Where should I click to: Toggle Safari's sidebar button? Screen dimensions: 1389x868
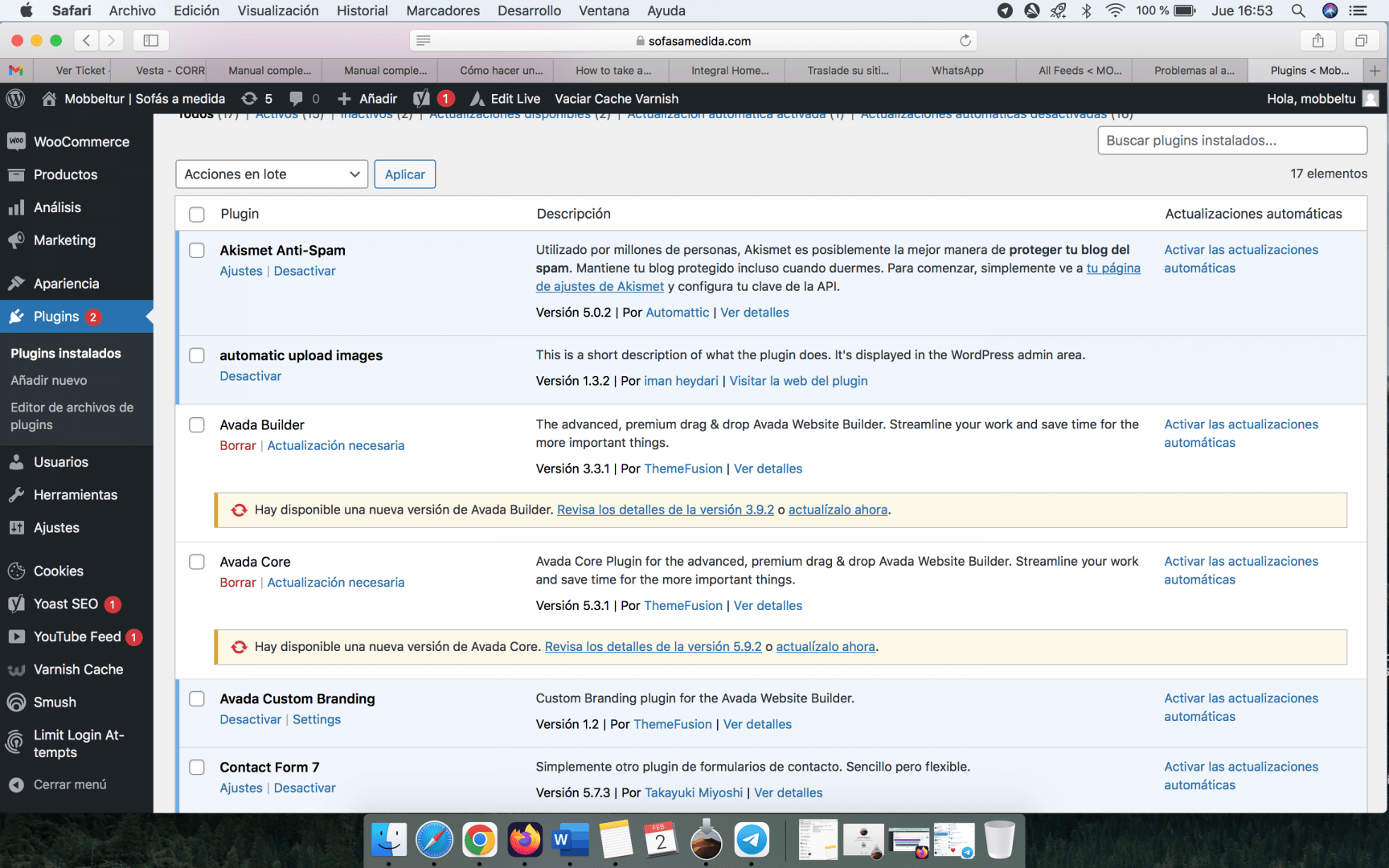coord(150,40)
